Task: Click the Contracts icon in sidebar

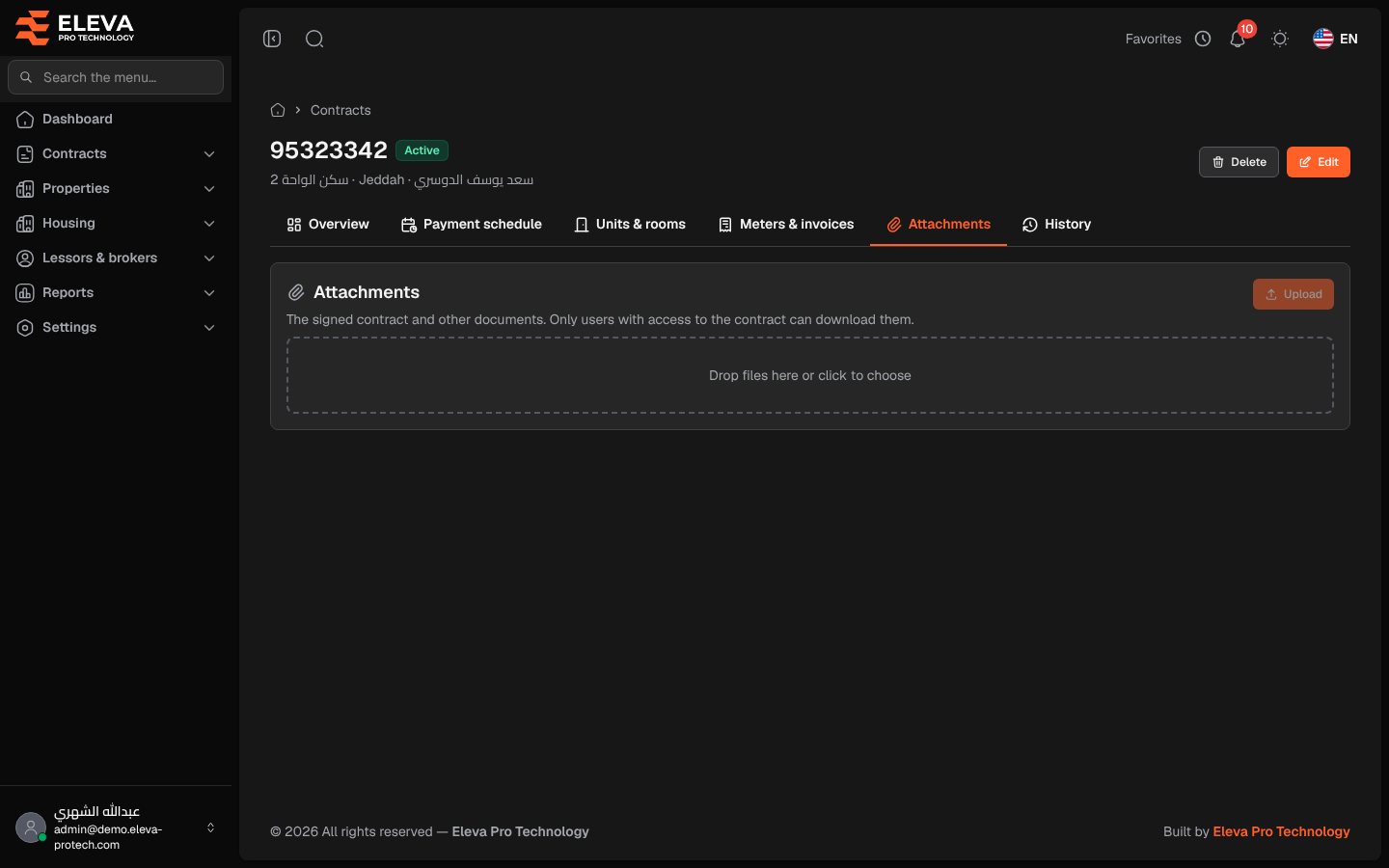Action: [x=25, y=154]
